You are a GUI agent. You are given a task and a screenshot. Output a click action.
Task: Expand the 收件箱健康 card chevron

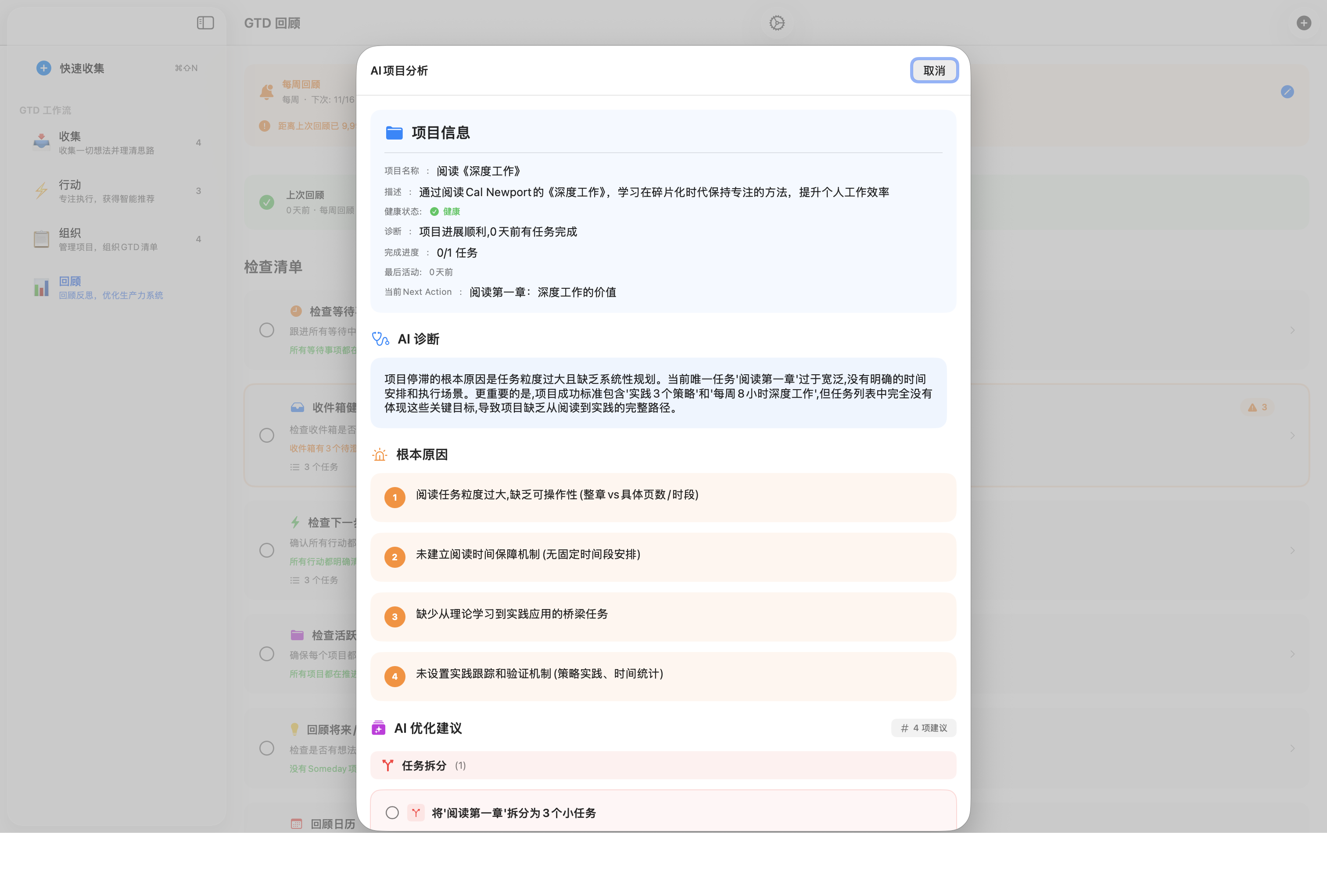[x=1293, y=435]
